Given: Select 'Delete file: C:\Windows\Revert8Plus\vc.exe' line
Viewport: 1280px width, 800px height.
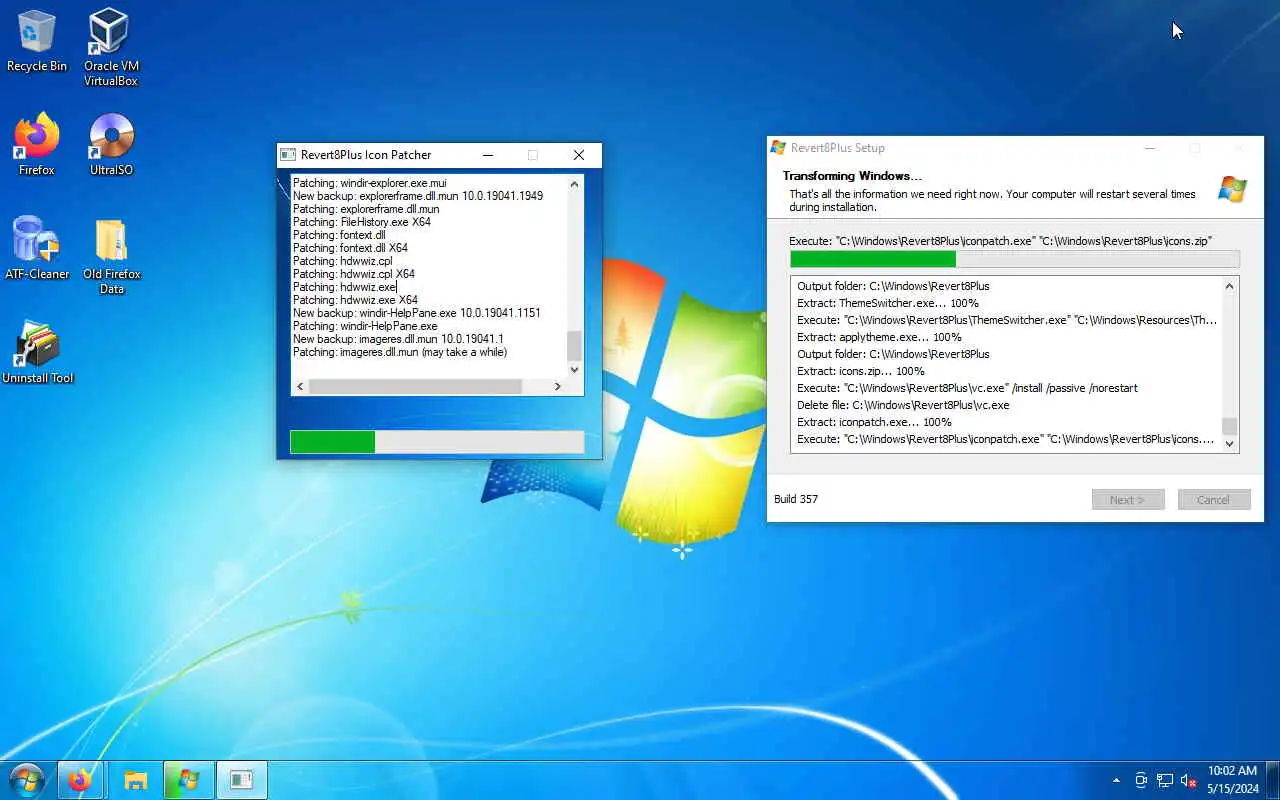Looking at the screenshot, I should [903, 405].
